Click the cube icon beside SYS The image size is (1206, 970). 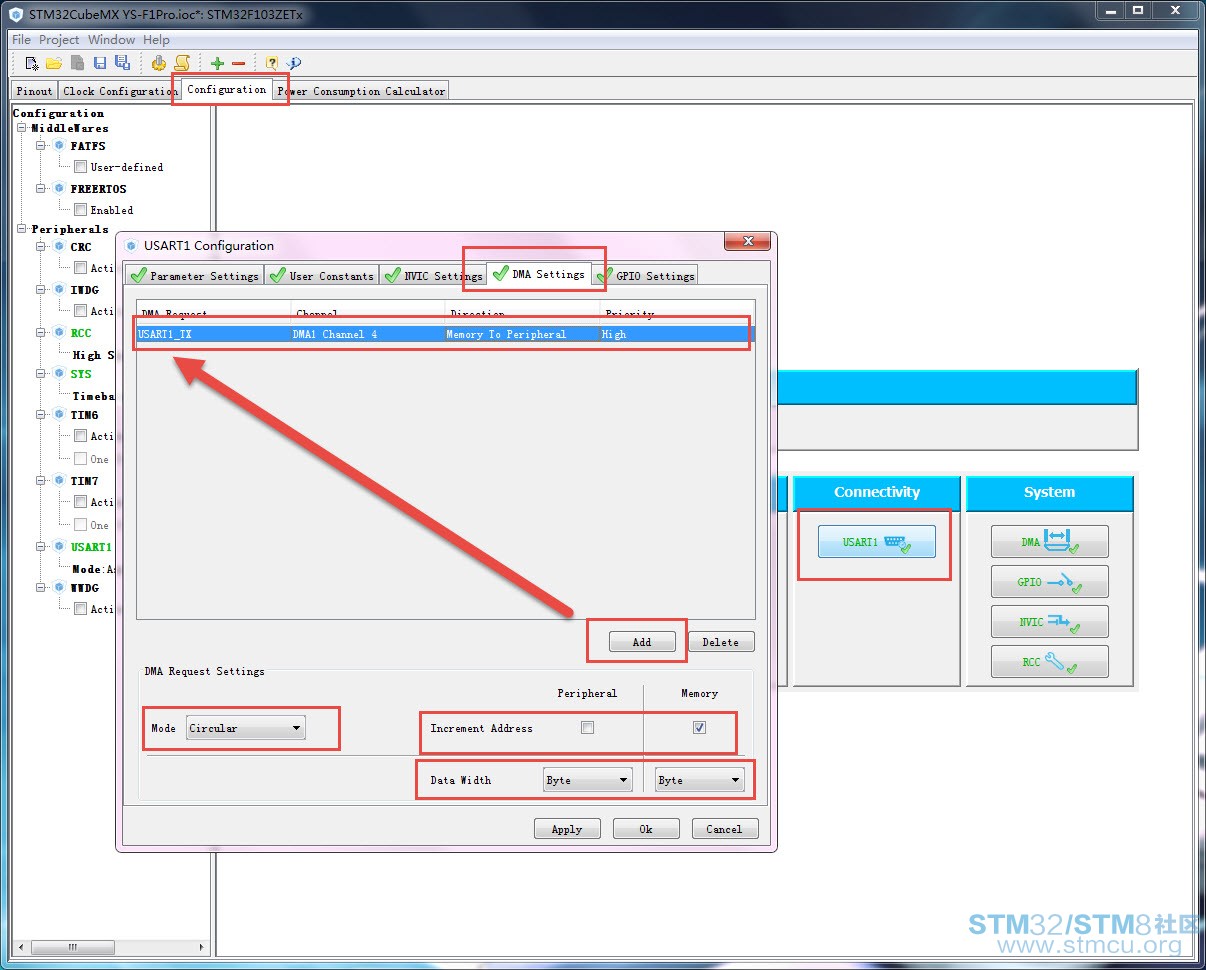59,374
